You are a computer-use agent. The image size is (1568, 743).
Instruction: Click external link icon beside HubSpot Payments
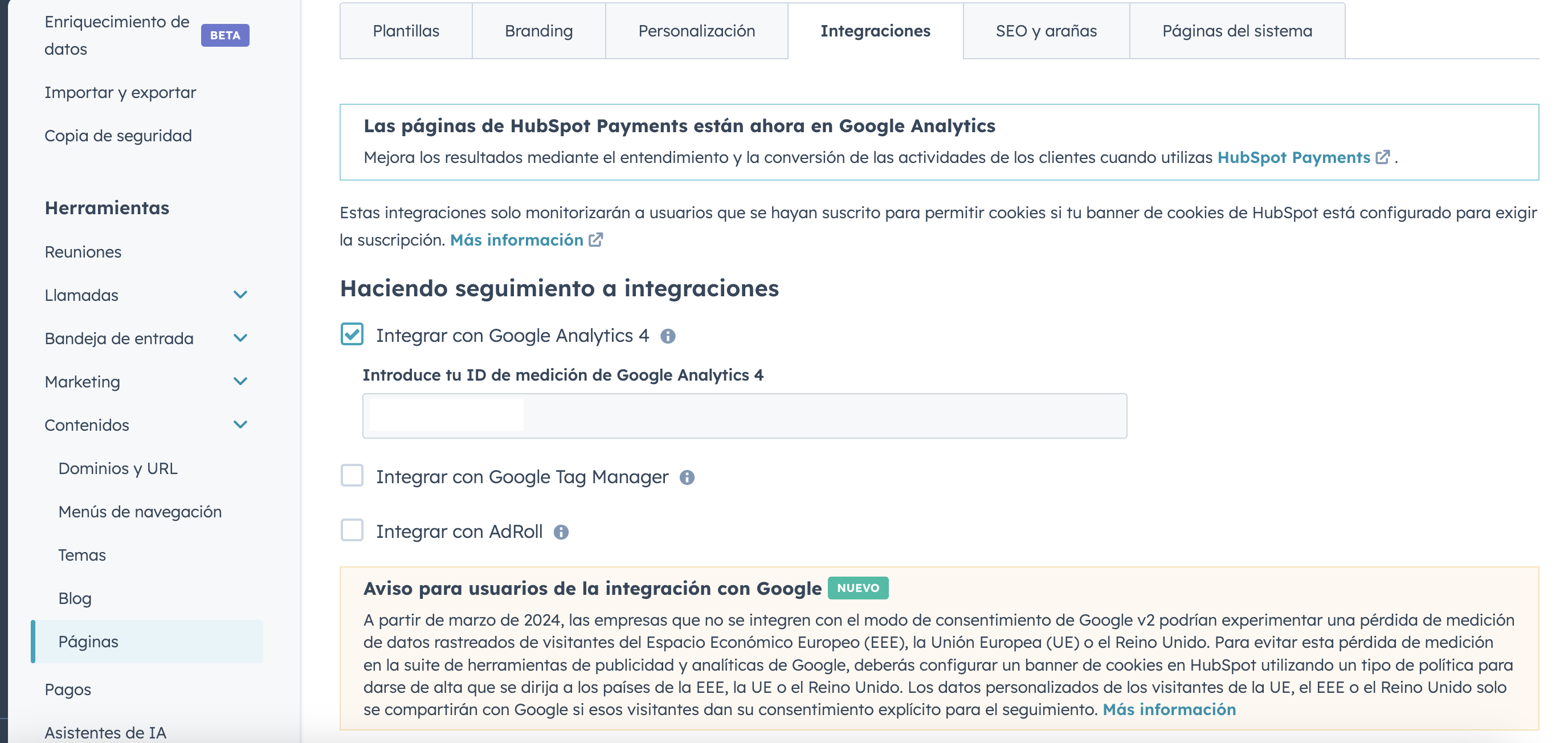[1382, 157]
